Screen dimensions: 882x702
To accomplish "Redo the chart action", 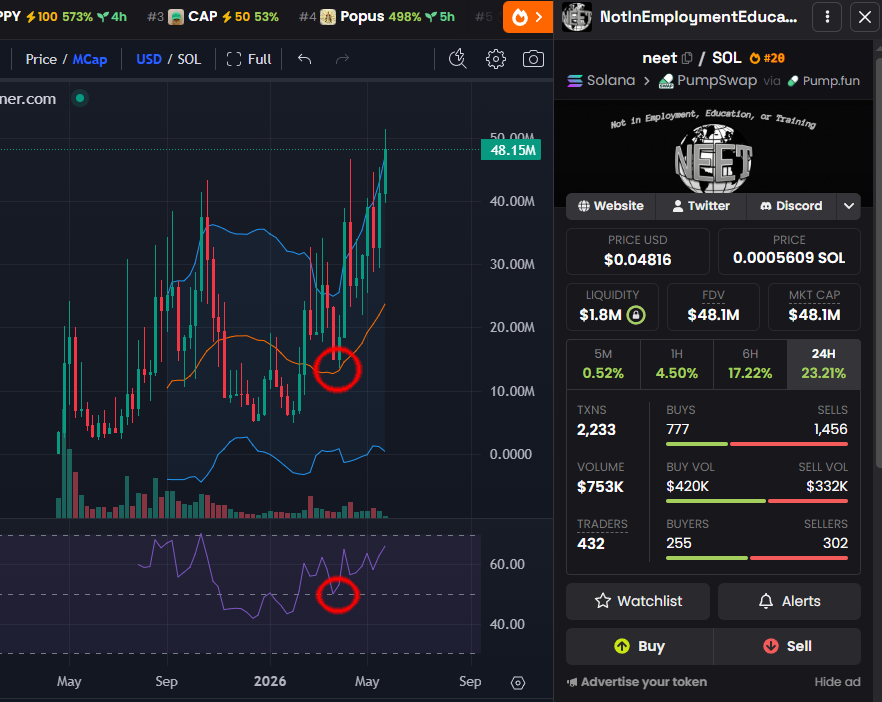I will [x=342, y=59].
